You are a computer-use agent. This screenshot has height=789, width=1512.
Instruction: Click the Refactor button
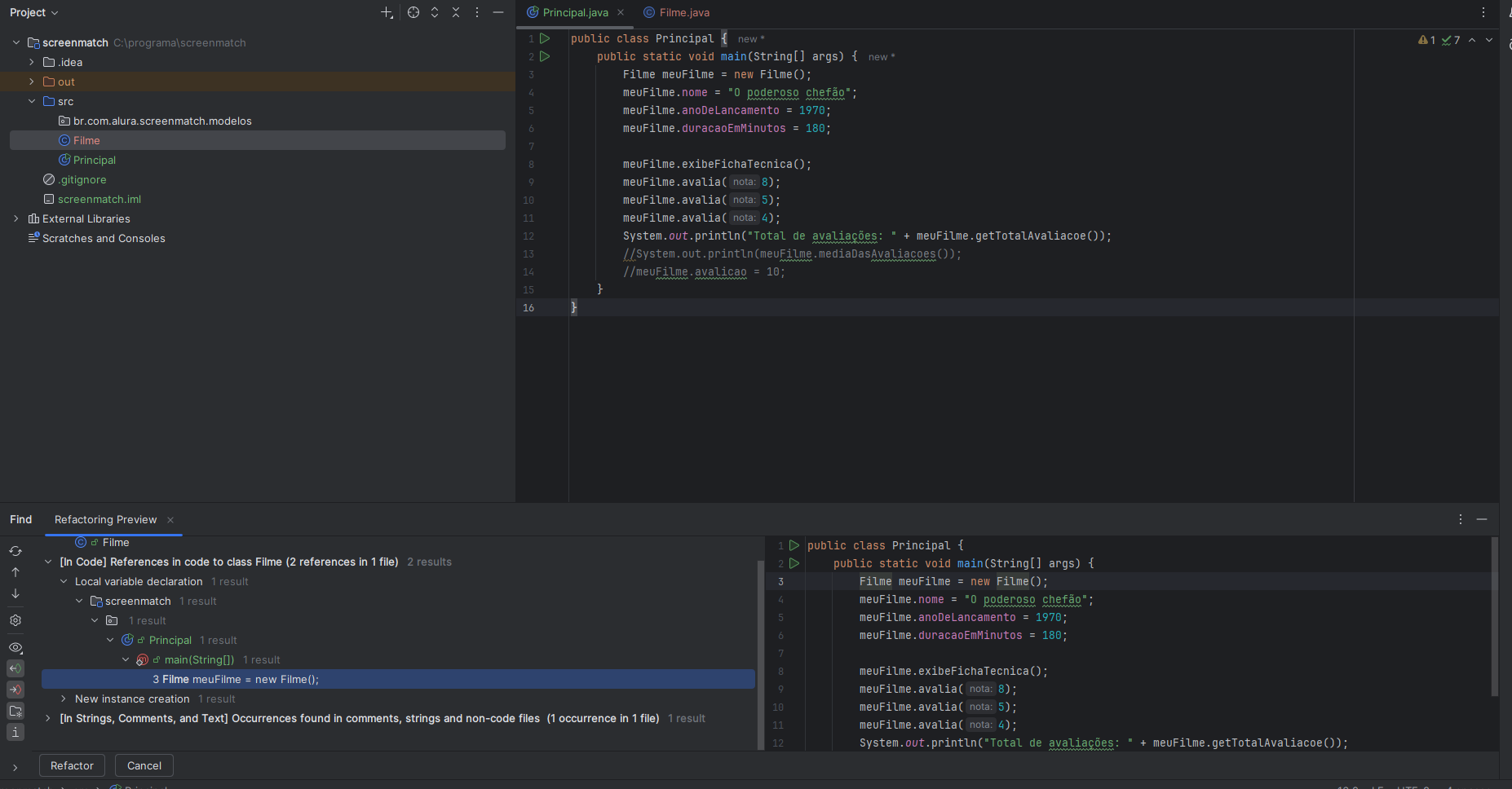(72, 765)
